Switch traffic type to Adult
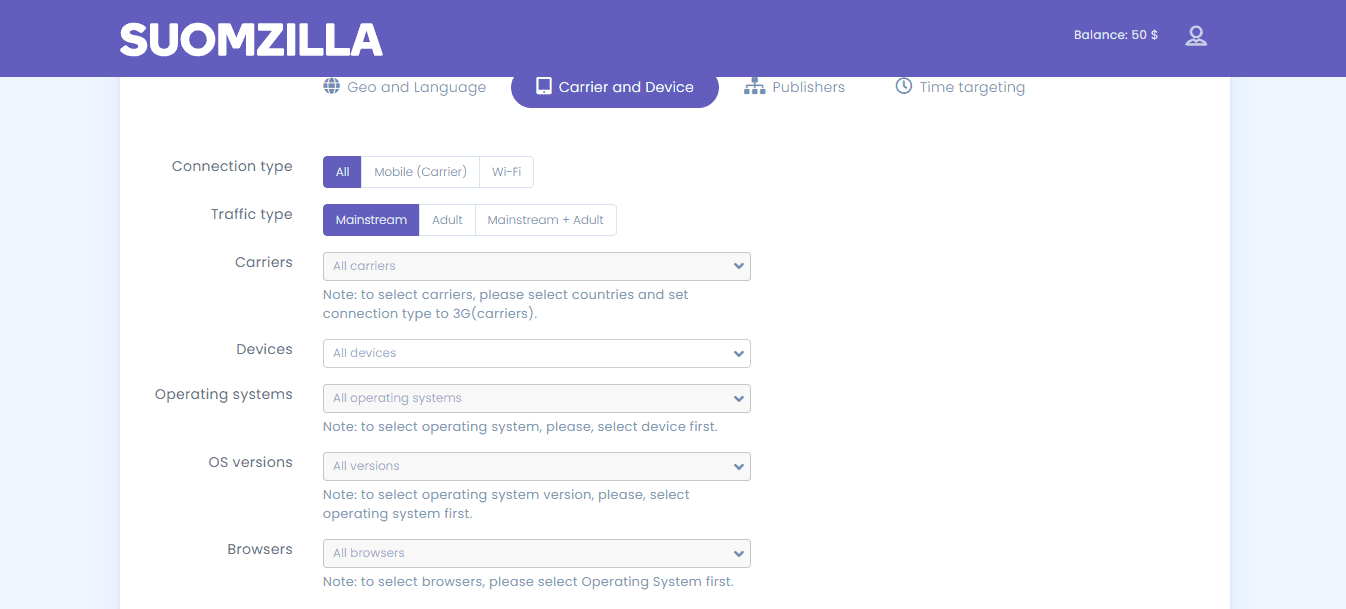 click(x=447, y=219)
